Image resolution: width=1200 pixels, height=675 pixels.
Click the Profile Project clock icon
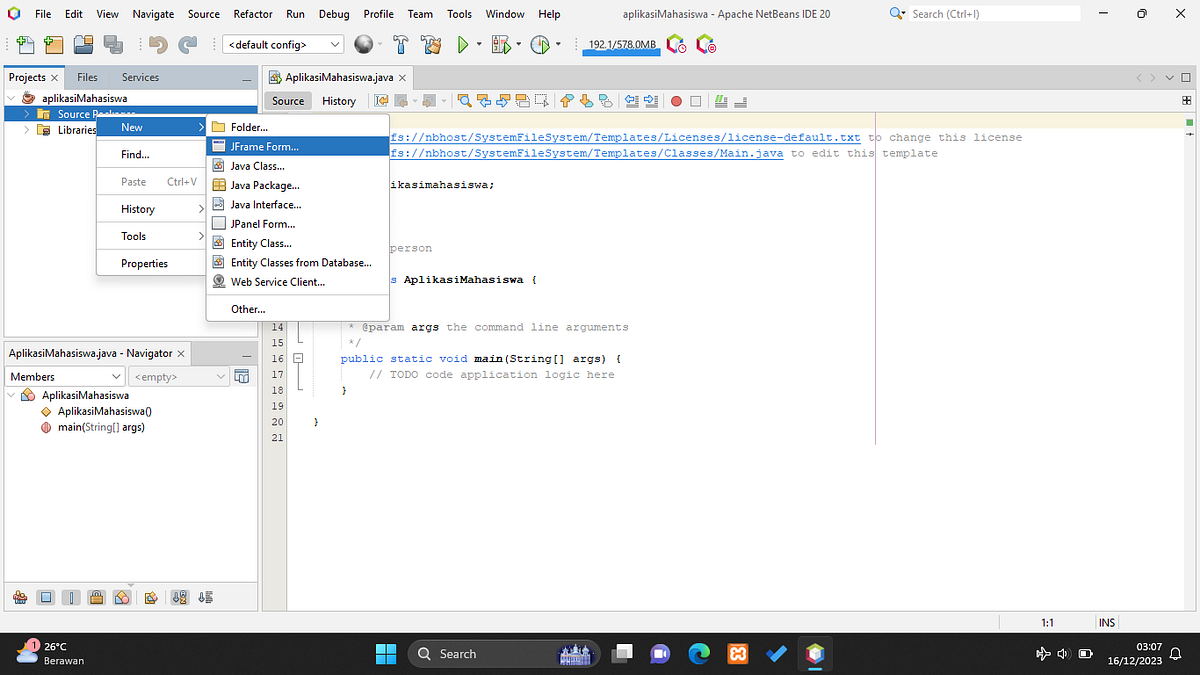pos(540,45)
